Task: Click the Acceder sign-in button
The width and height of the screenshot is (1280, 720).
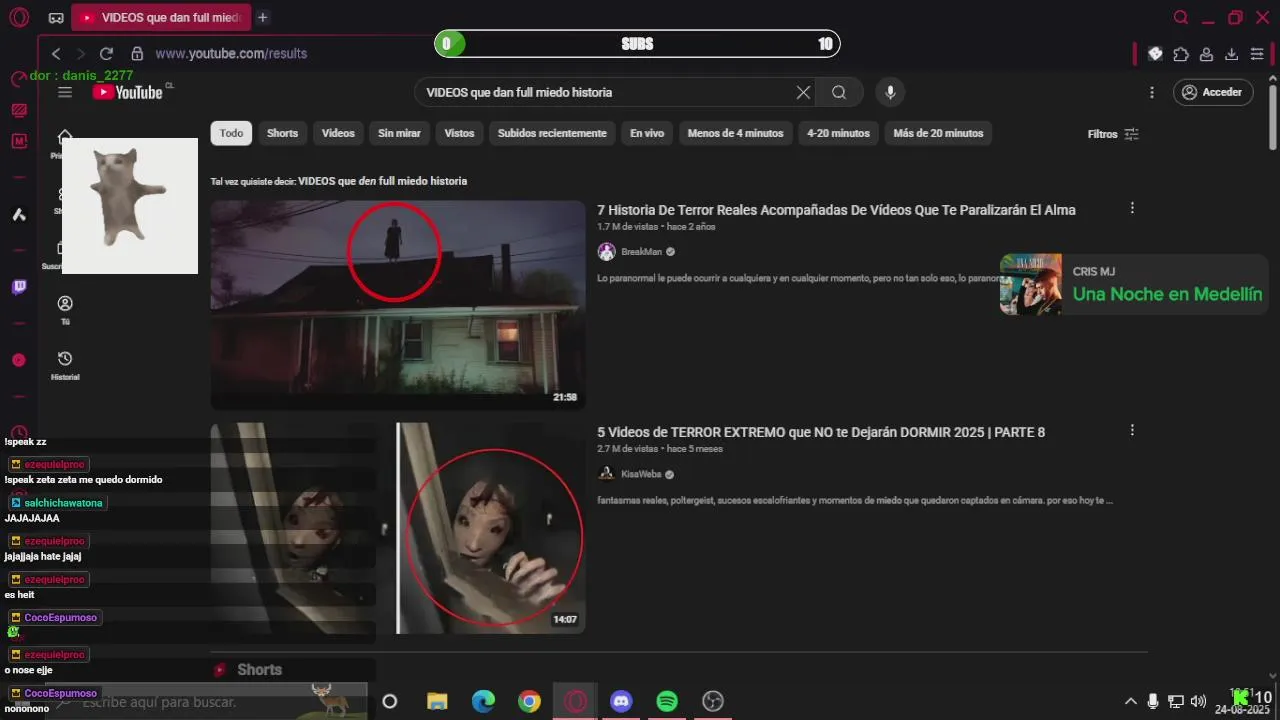Action: tap(1213, 92)
